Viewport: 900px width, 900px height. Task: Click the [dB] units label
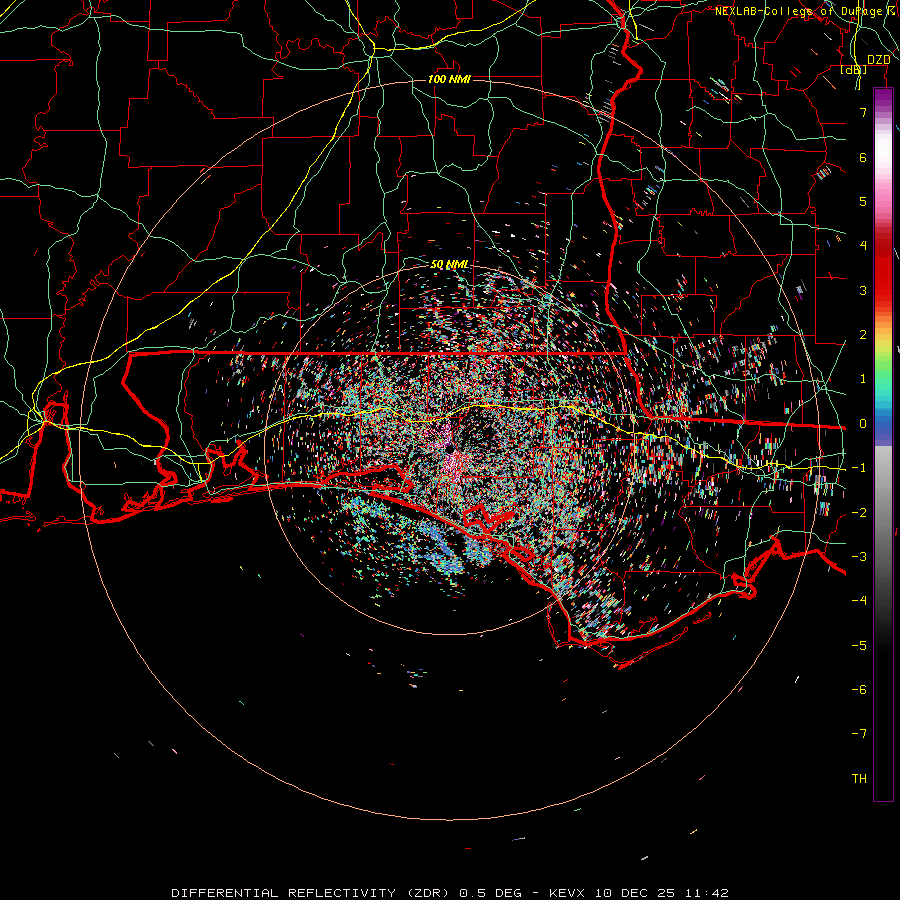coord(854,69)
